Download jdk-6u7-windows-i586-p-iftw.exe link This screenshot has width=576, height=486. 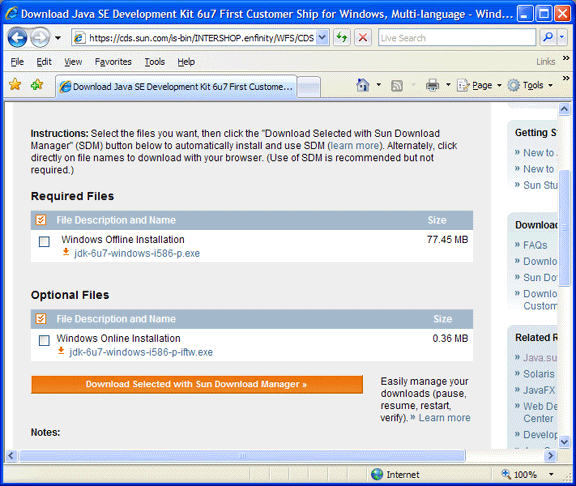point(141,352)
